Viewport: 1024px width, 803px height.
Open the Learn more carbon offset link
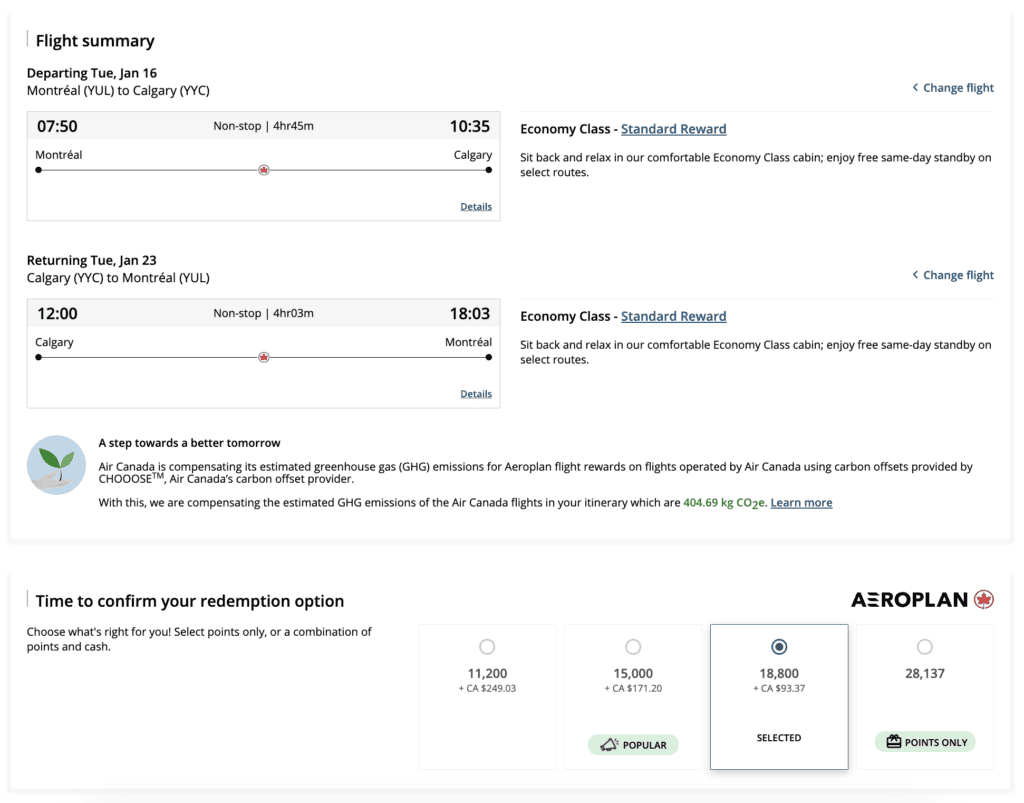pos(801,503)
